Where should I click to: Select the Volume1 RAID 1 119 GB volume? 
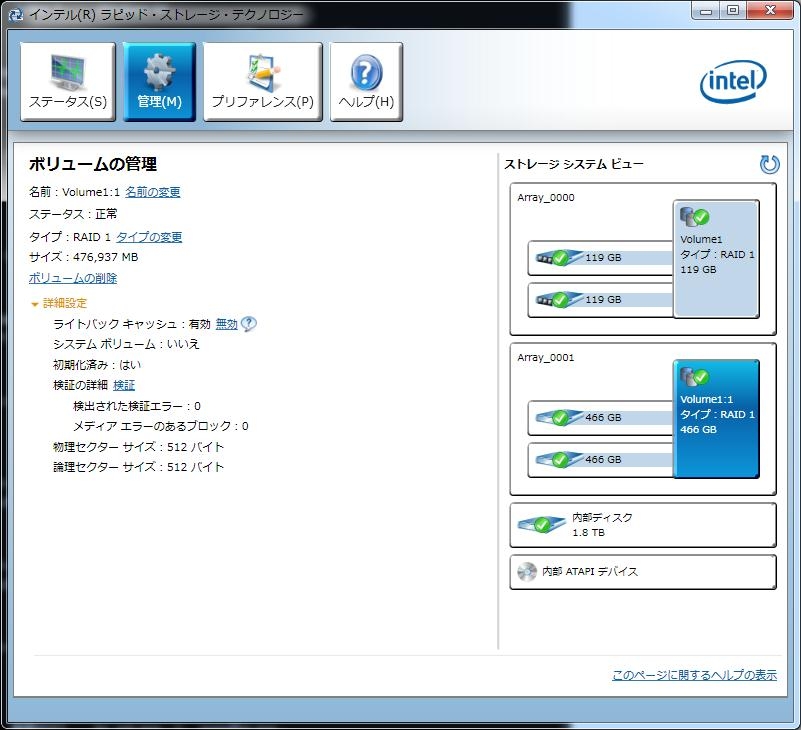point(716,259)
